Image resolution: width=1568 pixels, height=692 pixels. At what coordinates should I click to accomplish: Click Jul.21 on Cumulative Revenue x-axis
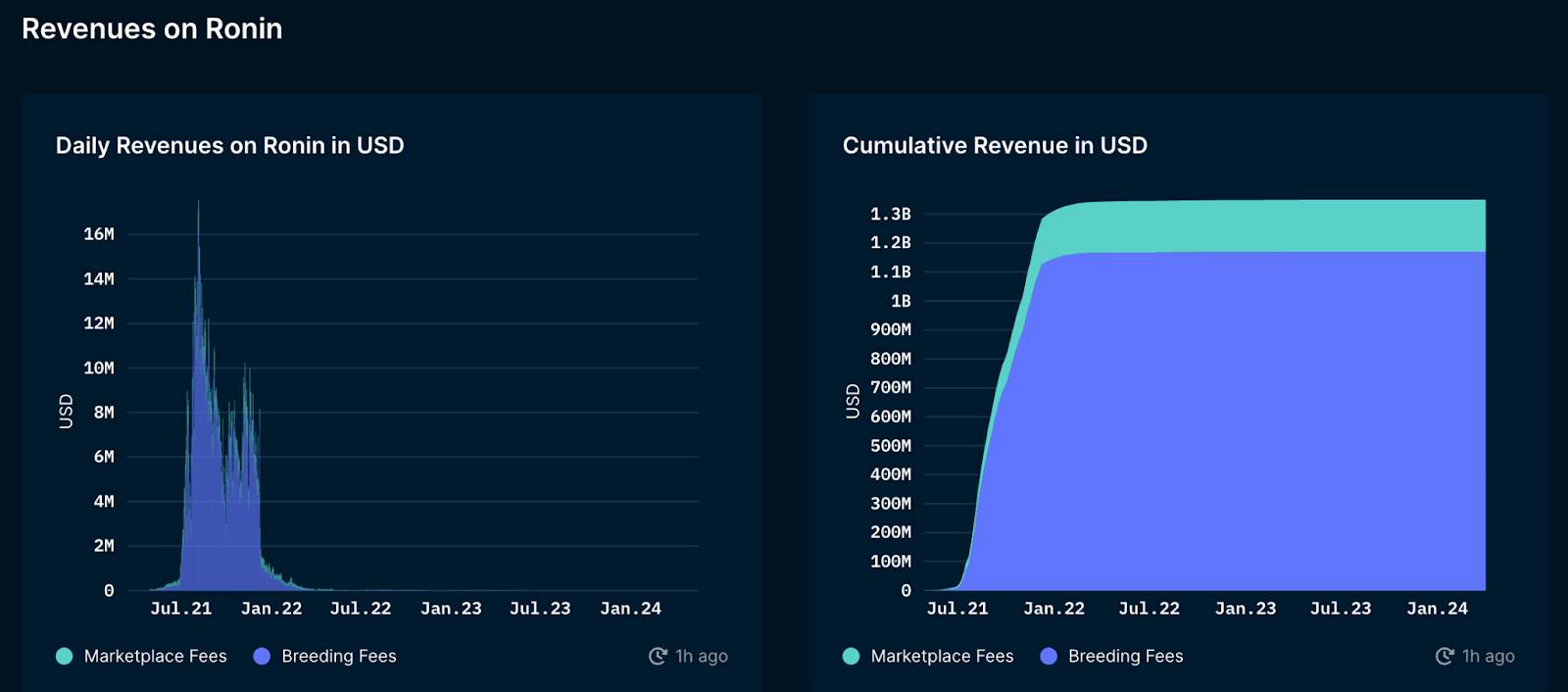957,609
